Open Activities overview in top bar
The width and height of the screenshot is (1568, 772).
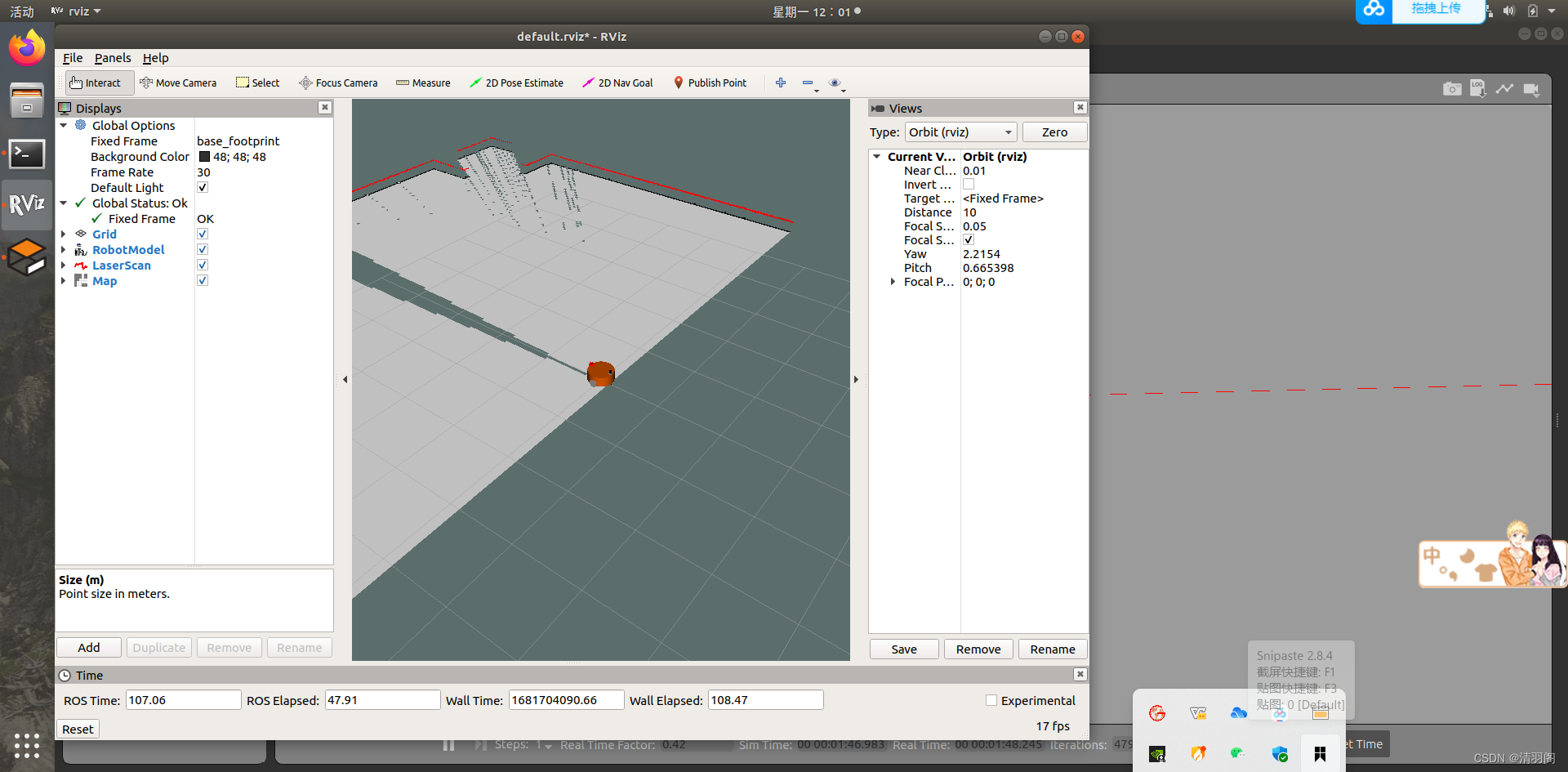click(22, 11)
